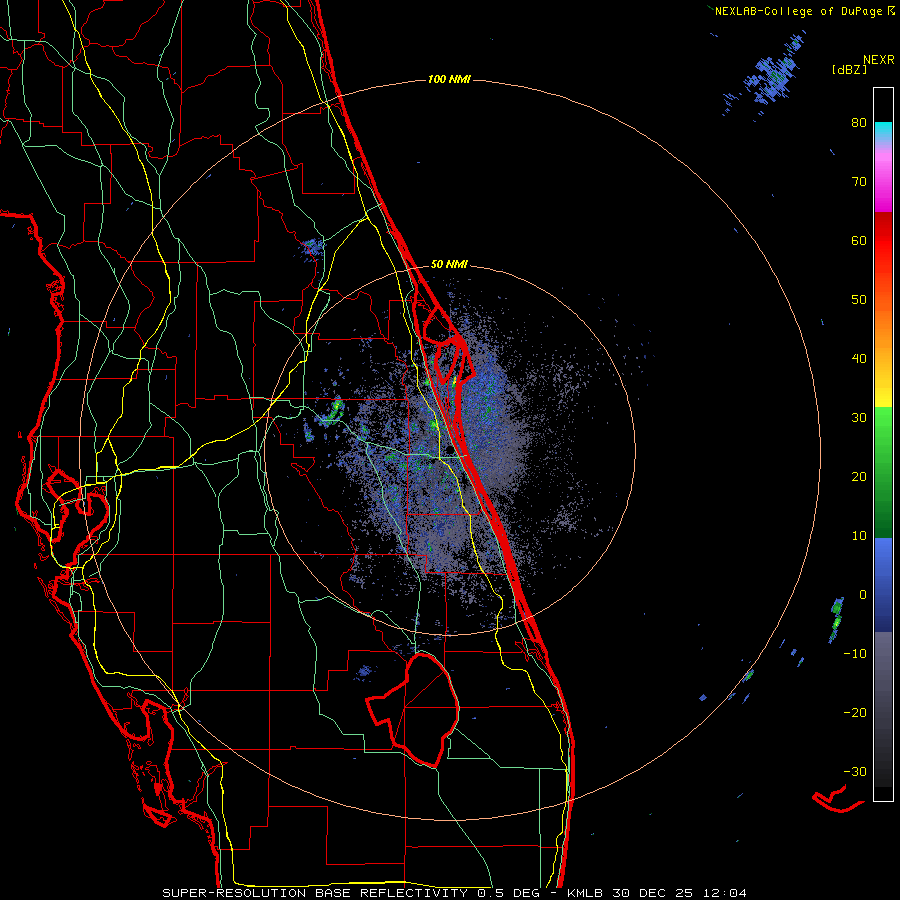Click the -20 value on the dBZ scale
Viewport: 900px width, 900px height.
click(855, 713)
